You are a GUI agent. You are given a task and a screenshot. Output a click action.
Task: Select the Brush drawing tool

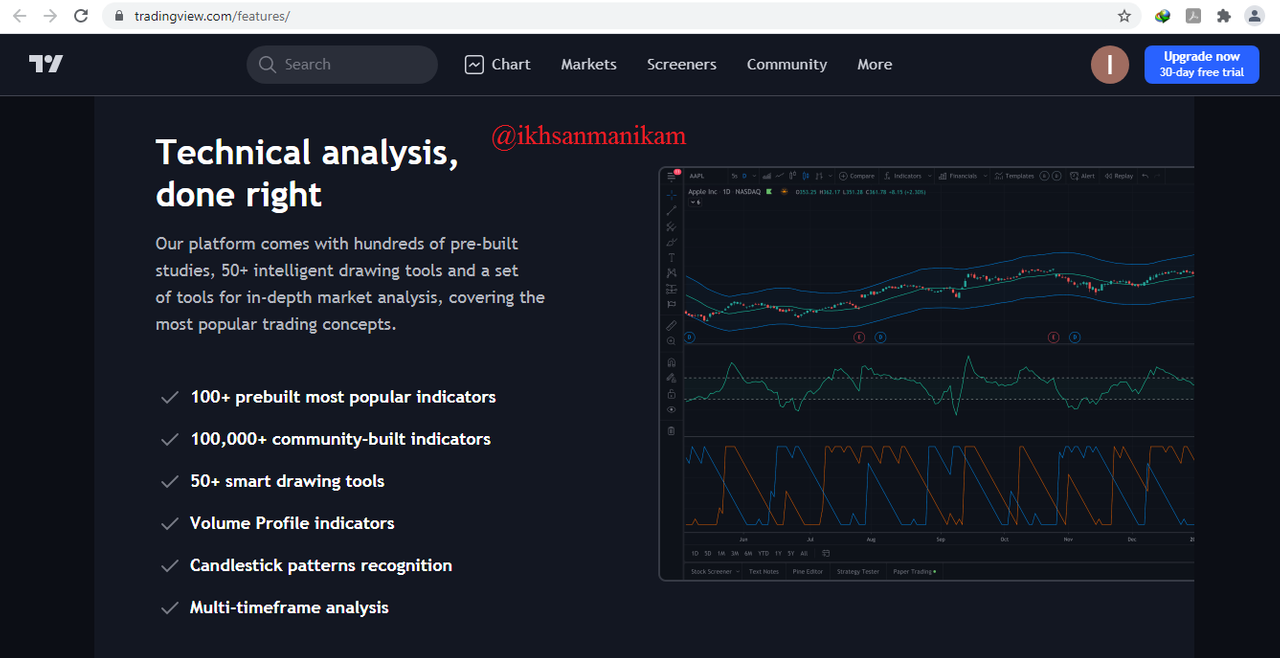tap(671, 242)
